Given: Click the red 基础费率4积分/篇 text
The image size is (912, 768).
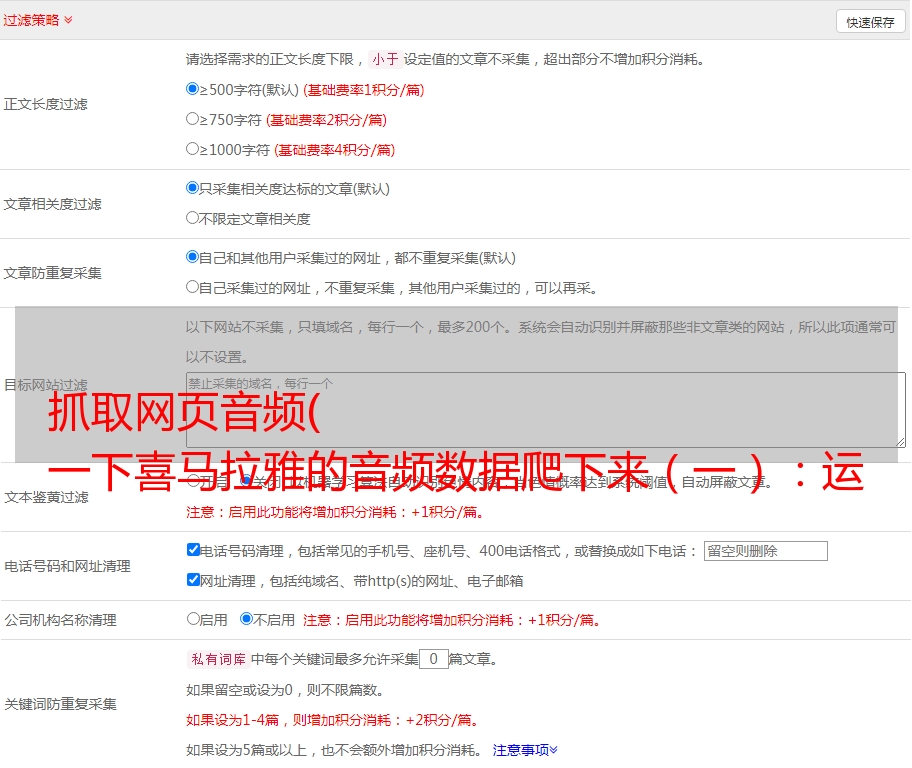Looking at the screenshot, I should 334,150.
